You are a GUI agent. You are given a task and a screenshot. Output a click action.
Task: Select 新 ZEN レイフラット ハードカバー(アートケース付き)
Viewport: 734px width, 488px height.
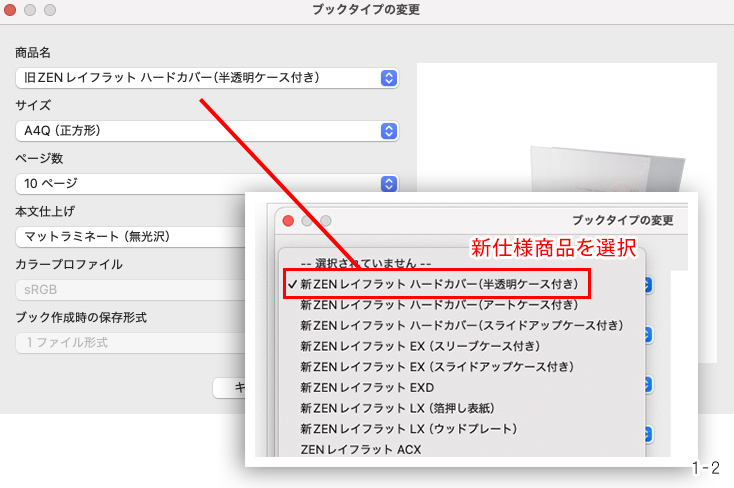(x=439, y=305)
